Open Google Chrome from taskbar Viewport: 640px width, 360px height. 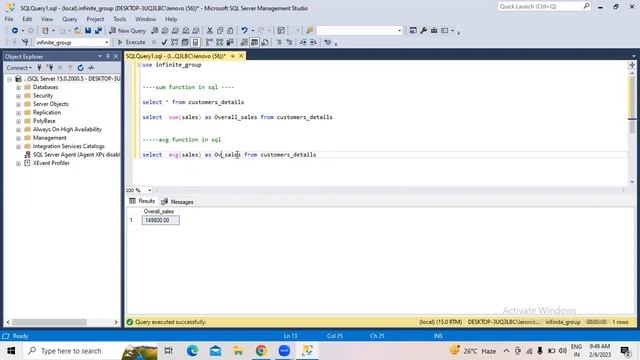coord(261,351)
